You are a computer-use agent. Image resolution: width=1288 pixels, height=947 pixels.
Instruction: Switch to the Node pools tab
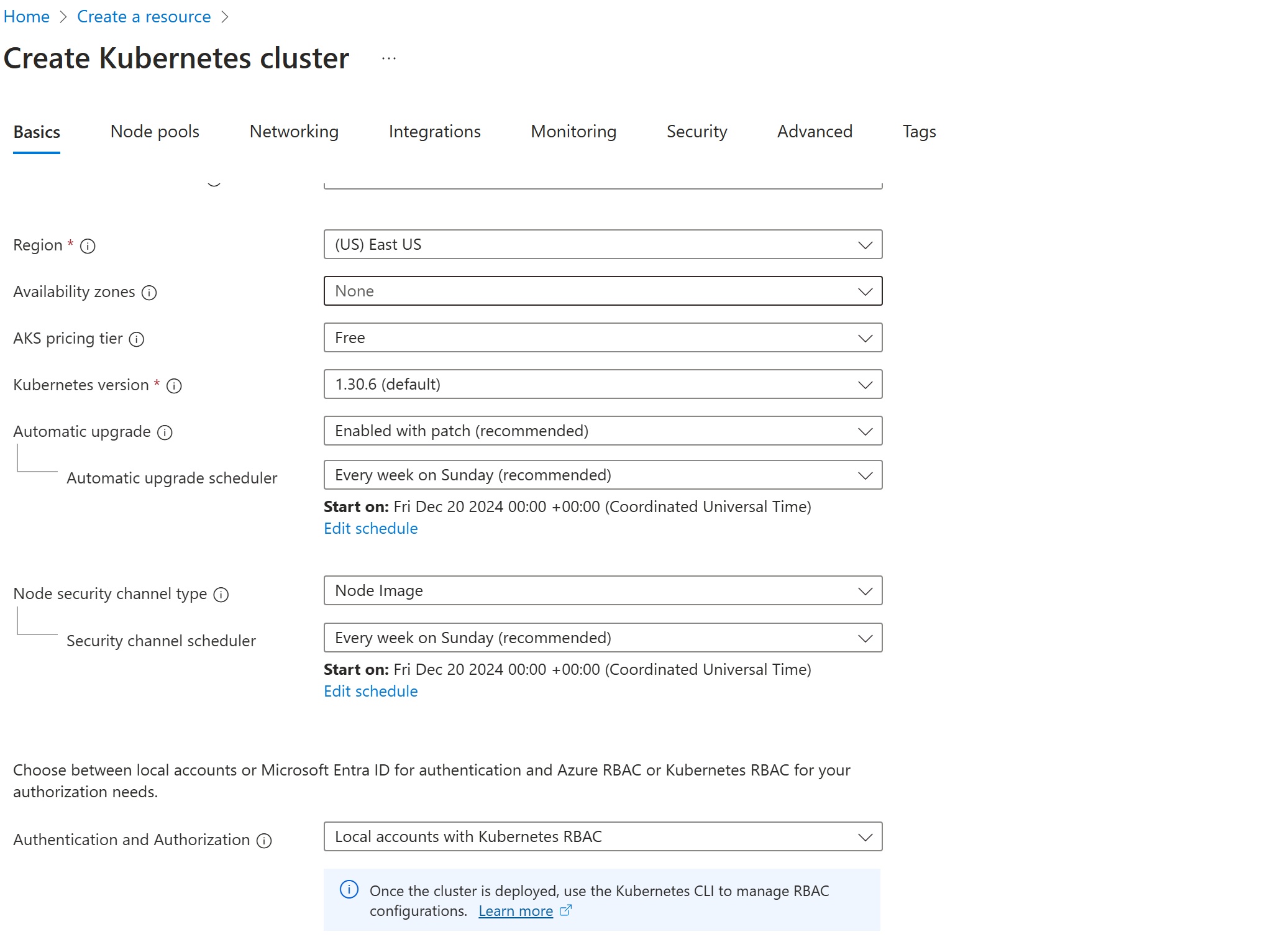[x=154, y=132]
